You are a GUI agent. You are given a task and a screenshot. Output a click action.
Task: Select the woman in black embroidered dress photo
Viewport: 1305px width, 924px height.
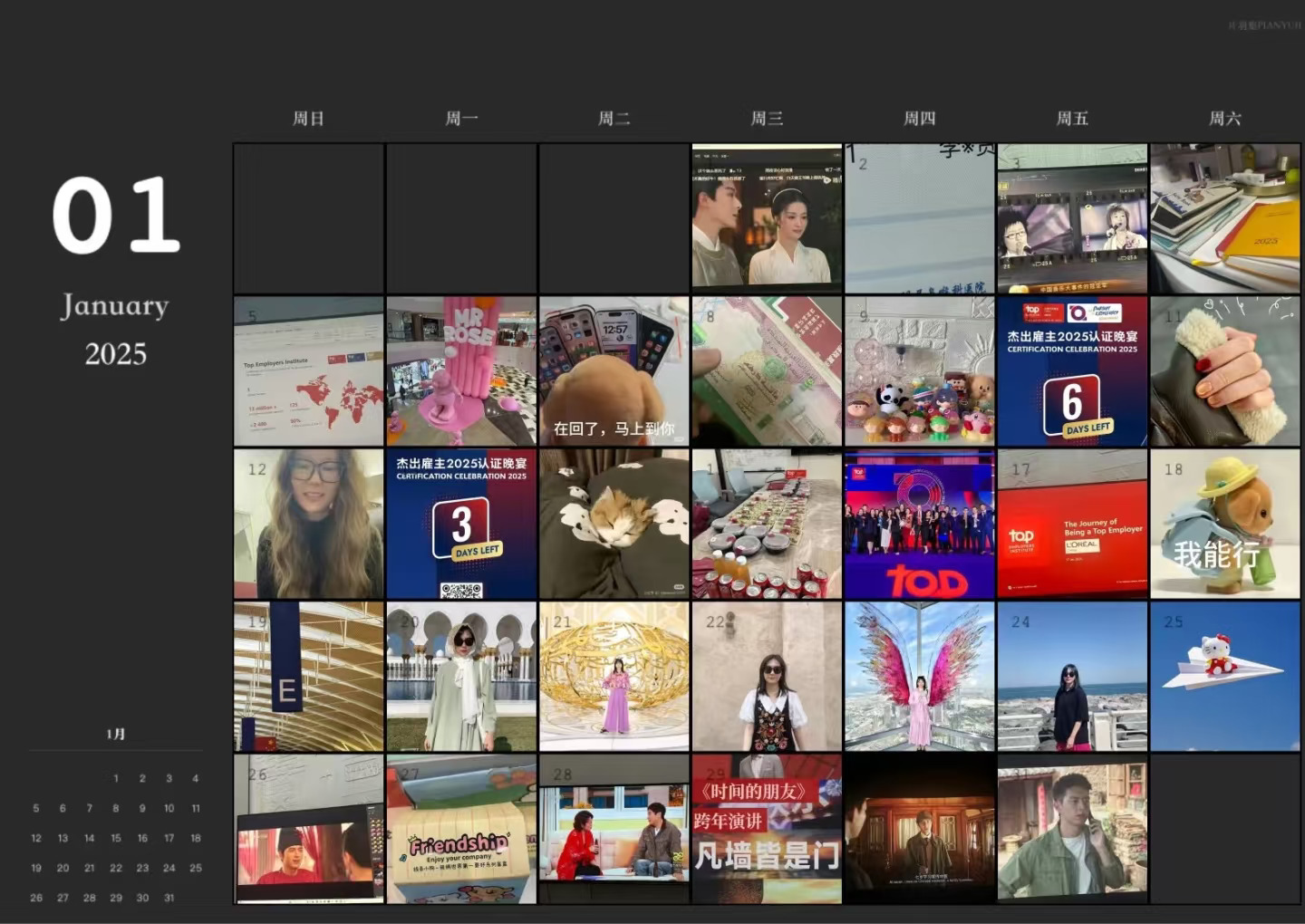tap(767, 676)
